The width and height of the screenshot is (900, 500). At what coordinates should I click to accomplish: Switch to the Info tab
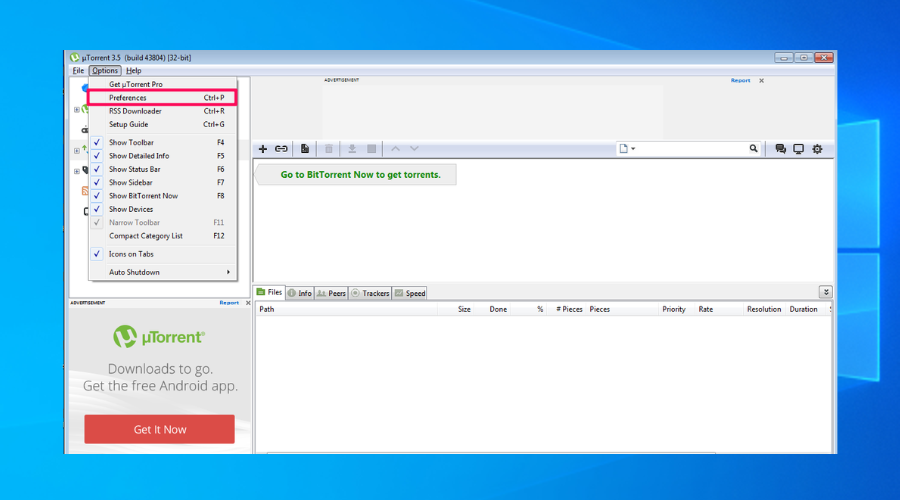(300, 293)
